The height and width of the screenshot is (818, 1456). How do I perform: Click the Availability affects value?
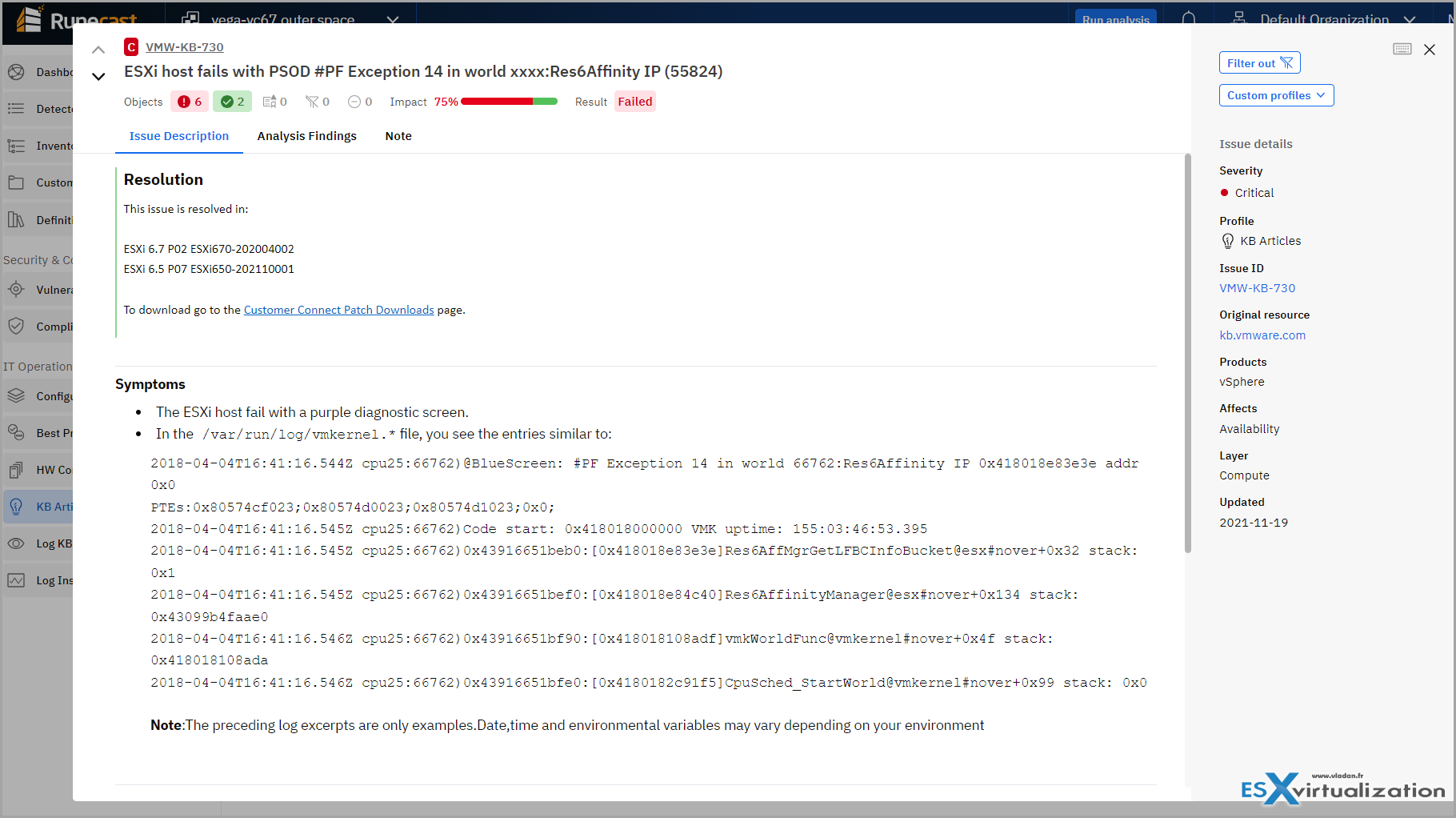coord(1250,429)
